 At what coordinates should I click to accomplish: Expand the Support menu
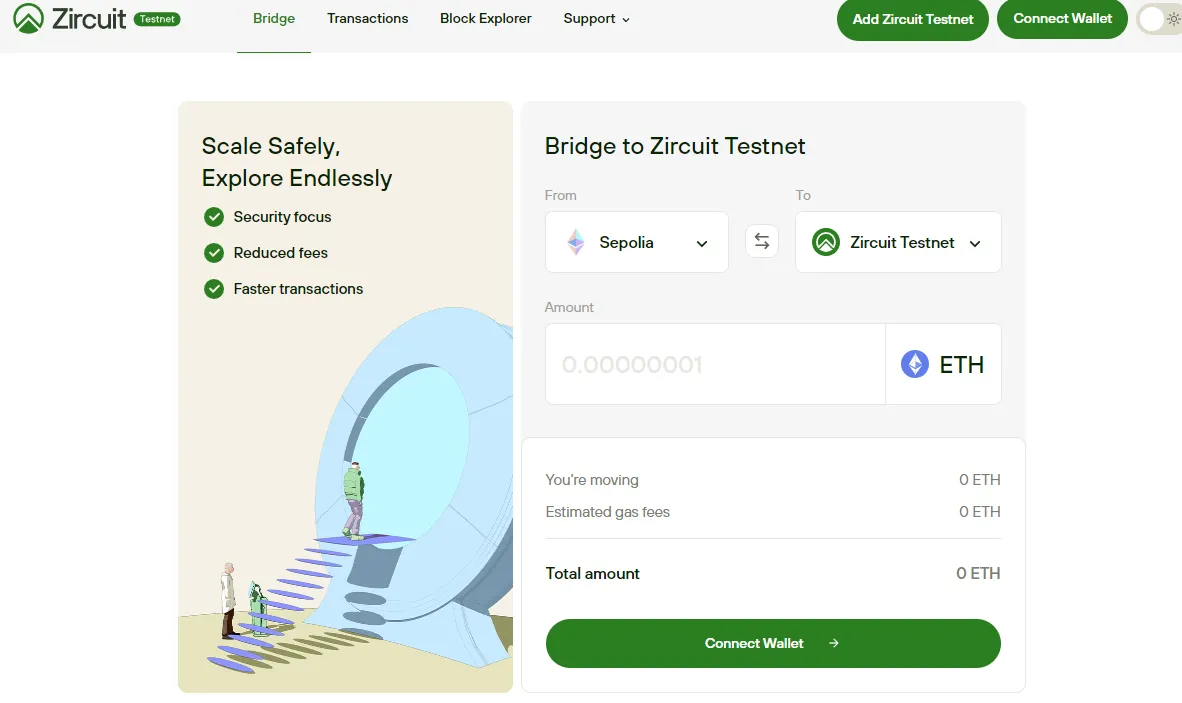(x=596, y=19)
